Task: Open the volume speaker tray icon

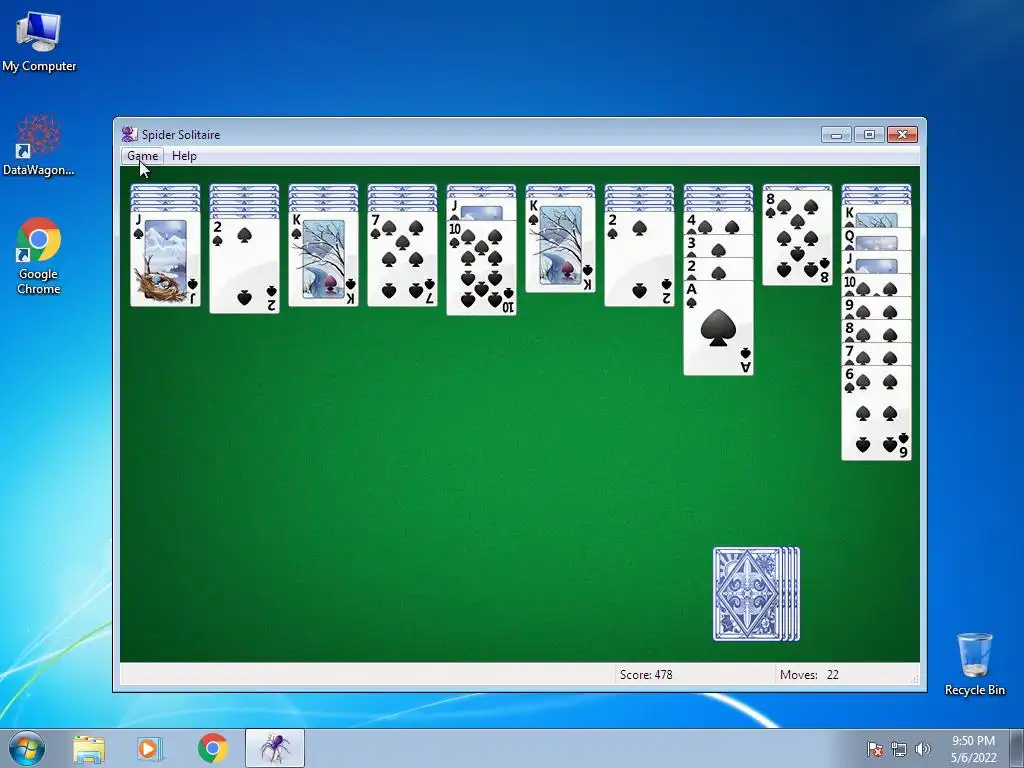Action: tap(923, 749)
